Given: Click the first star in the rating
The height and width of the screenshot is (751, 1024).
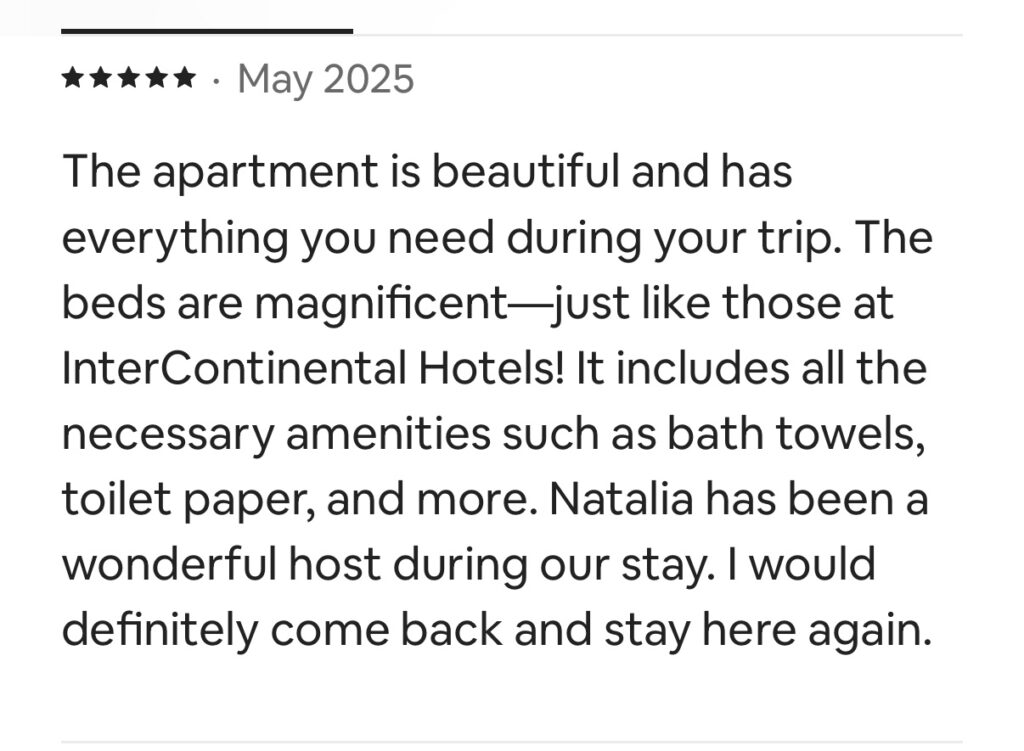Looking at the screenshot, I should click(73, 78).
